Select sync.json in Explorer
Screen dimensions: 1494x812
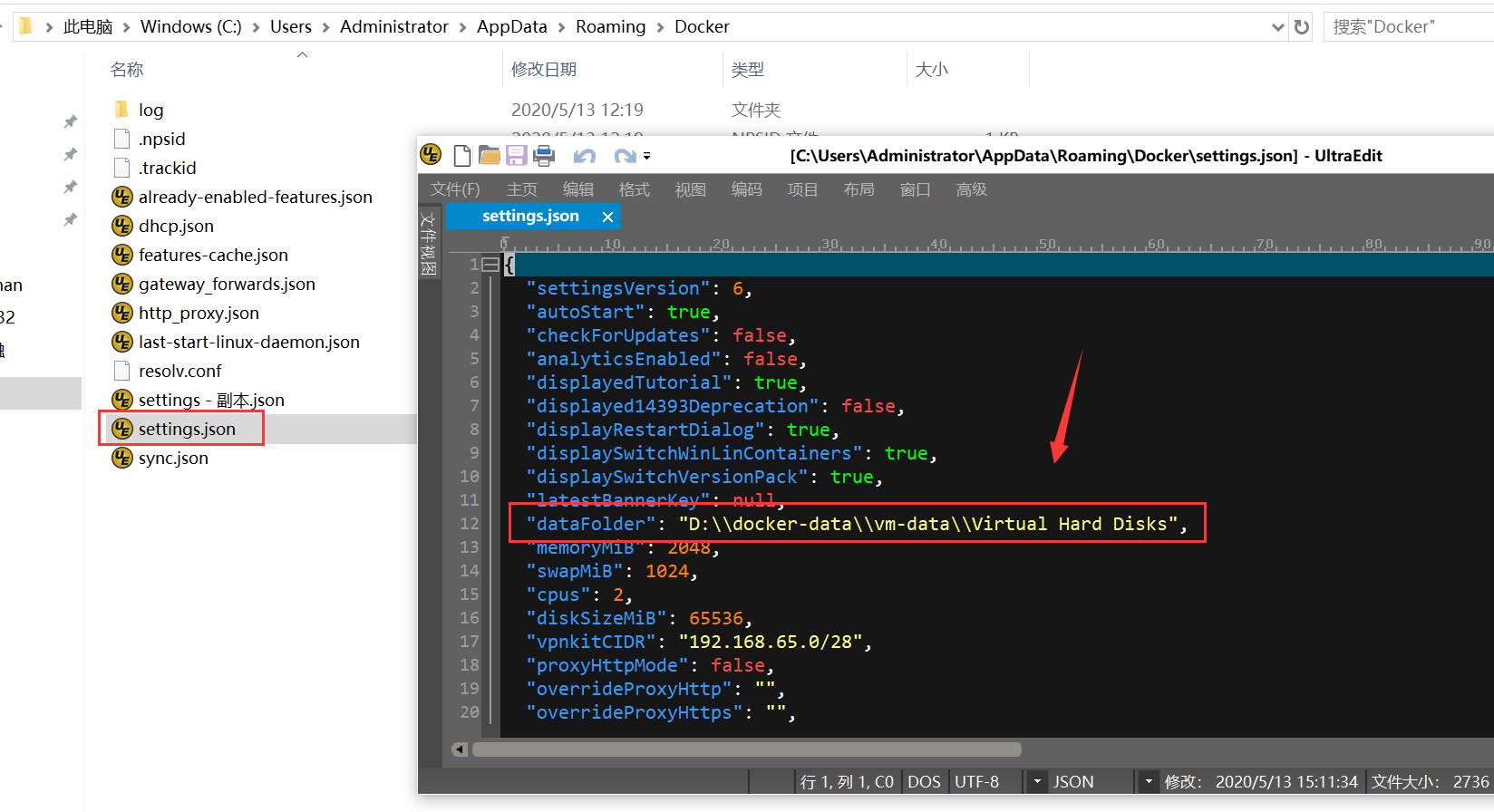(173, 458)
